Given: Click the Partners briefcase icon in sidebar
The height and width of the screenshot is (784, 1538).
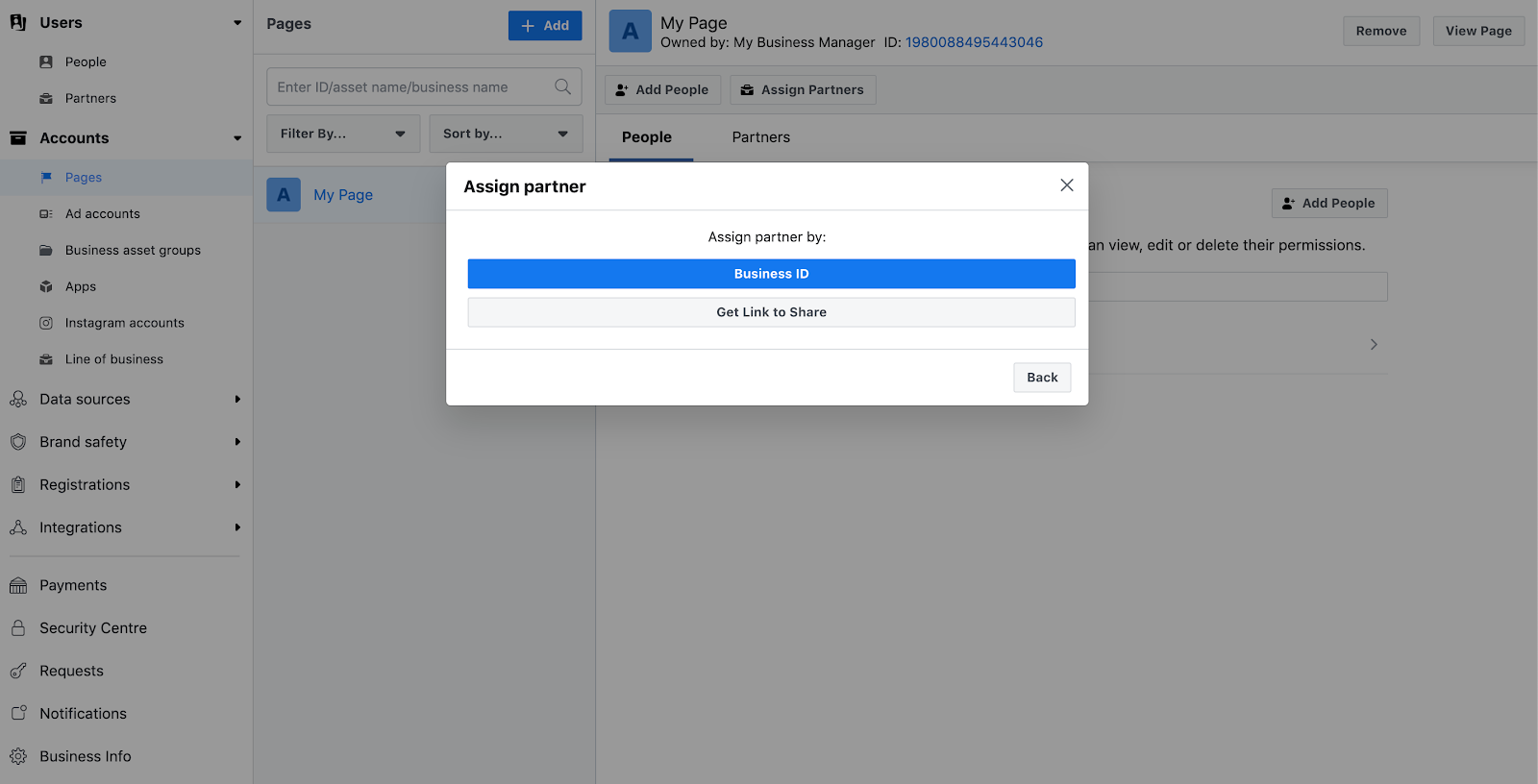Looking at the screenshot, I should (x=46, y=98).
